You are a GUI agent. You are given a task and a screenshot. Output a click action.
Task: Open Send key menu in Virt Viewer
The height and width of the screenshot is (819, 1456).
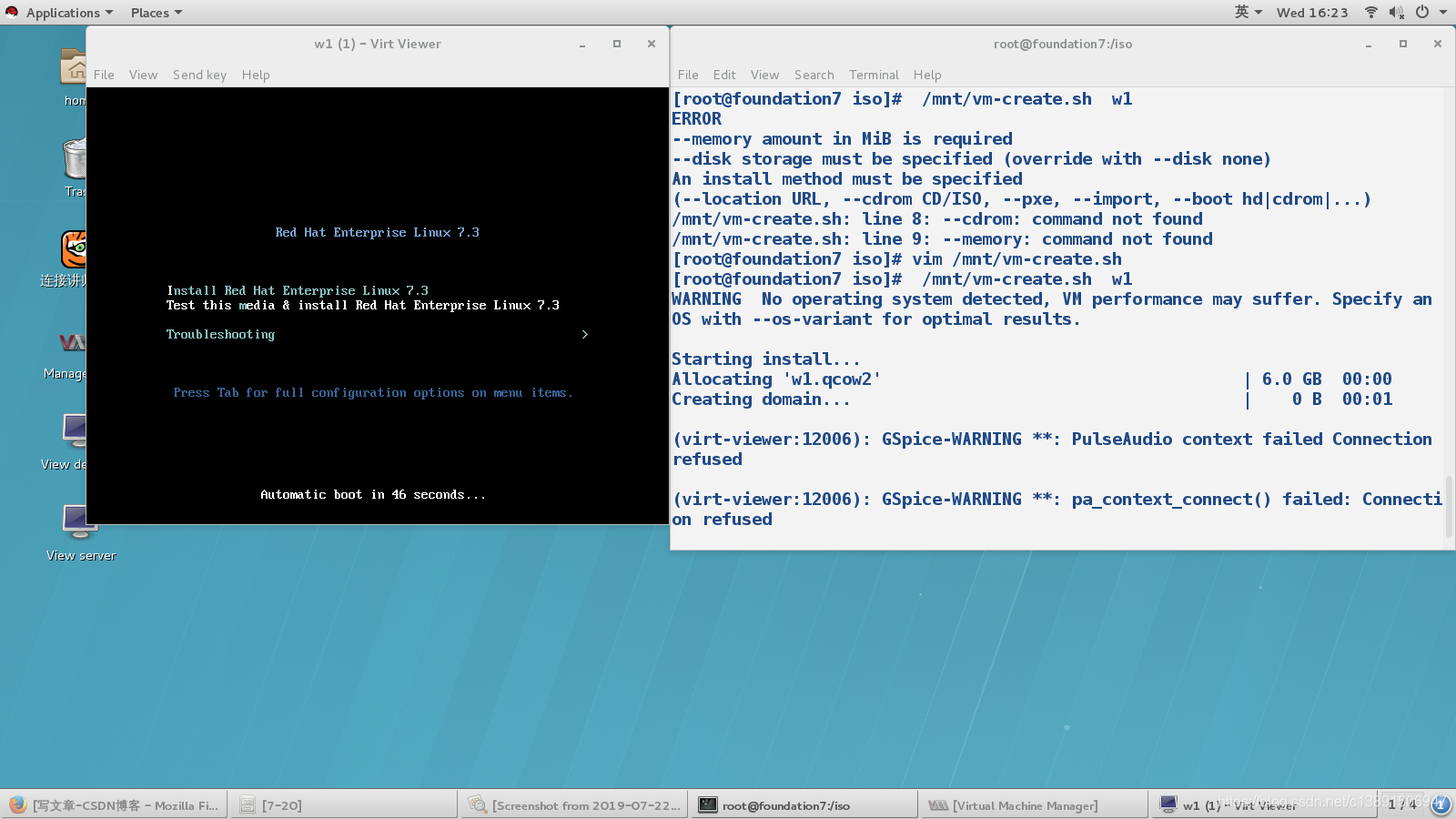pyautogui.click(x=199, y=75)
